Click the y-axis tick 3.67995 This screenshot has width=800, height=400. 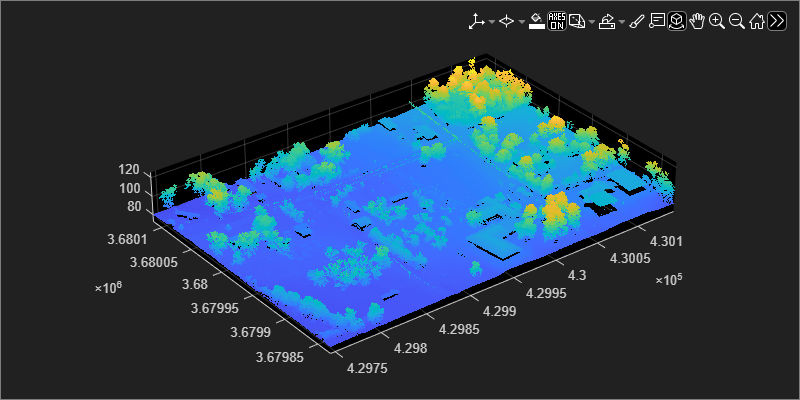(214, 309)
